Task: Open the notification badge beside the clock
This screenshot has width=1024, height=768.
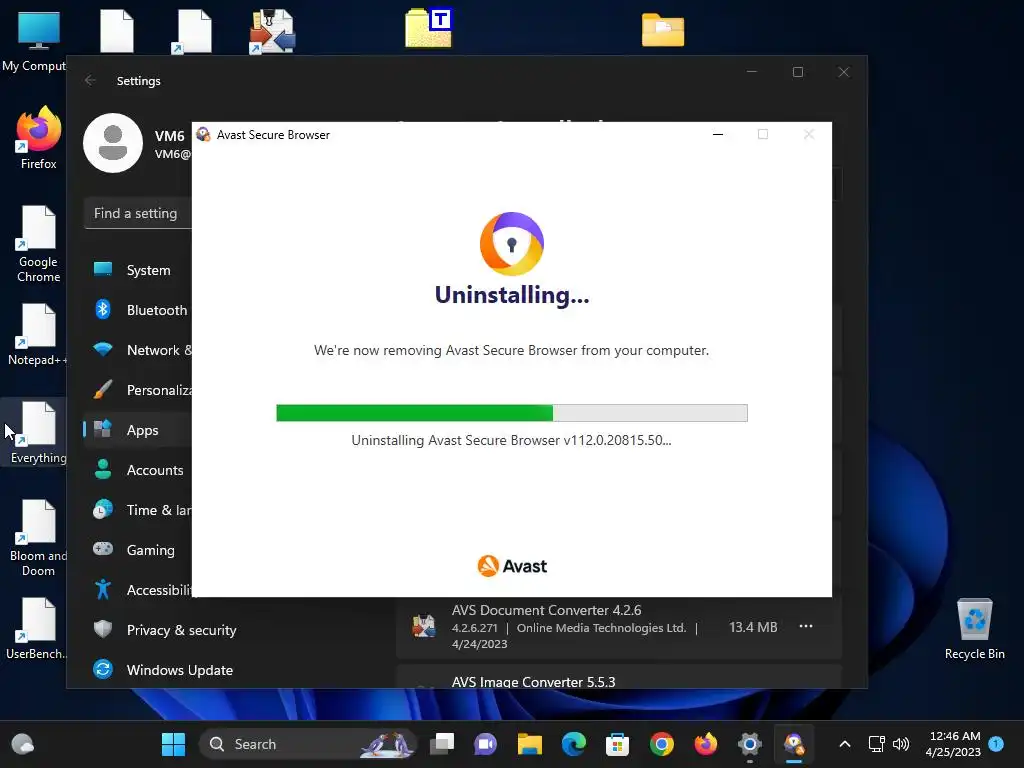Action: [x=997, y=743]
